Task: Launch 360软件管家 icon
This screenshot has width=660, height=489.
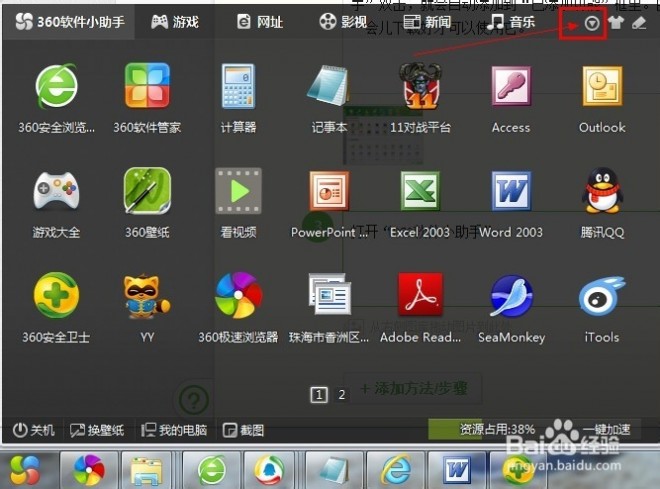Action: point(147,85)
